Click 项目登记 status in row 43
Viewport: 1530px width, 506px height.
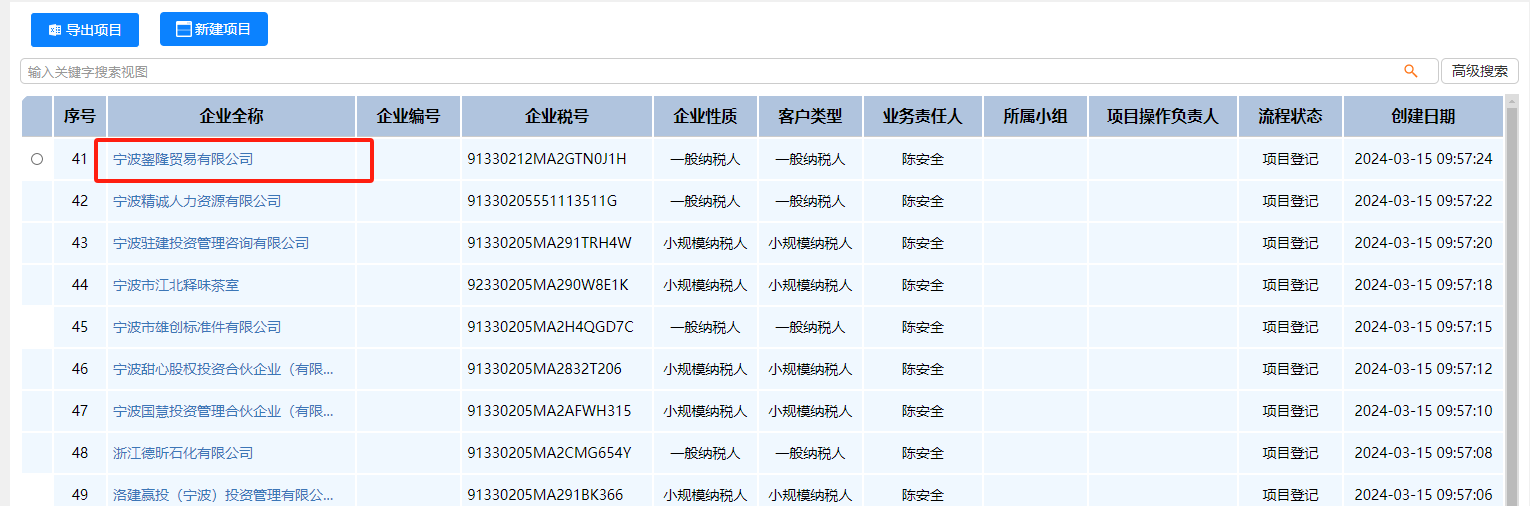(1290, 243)
